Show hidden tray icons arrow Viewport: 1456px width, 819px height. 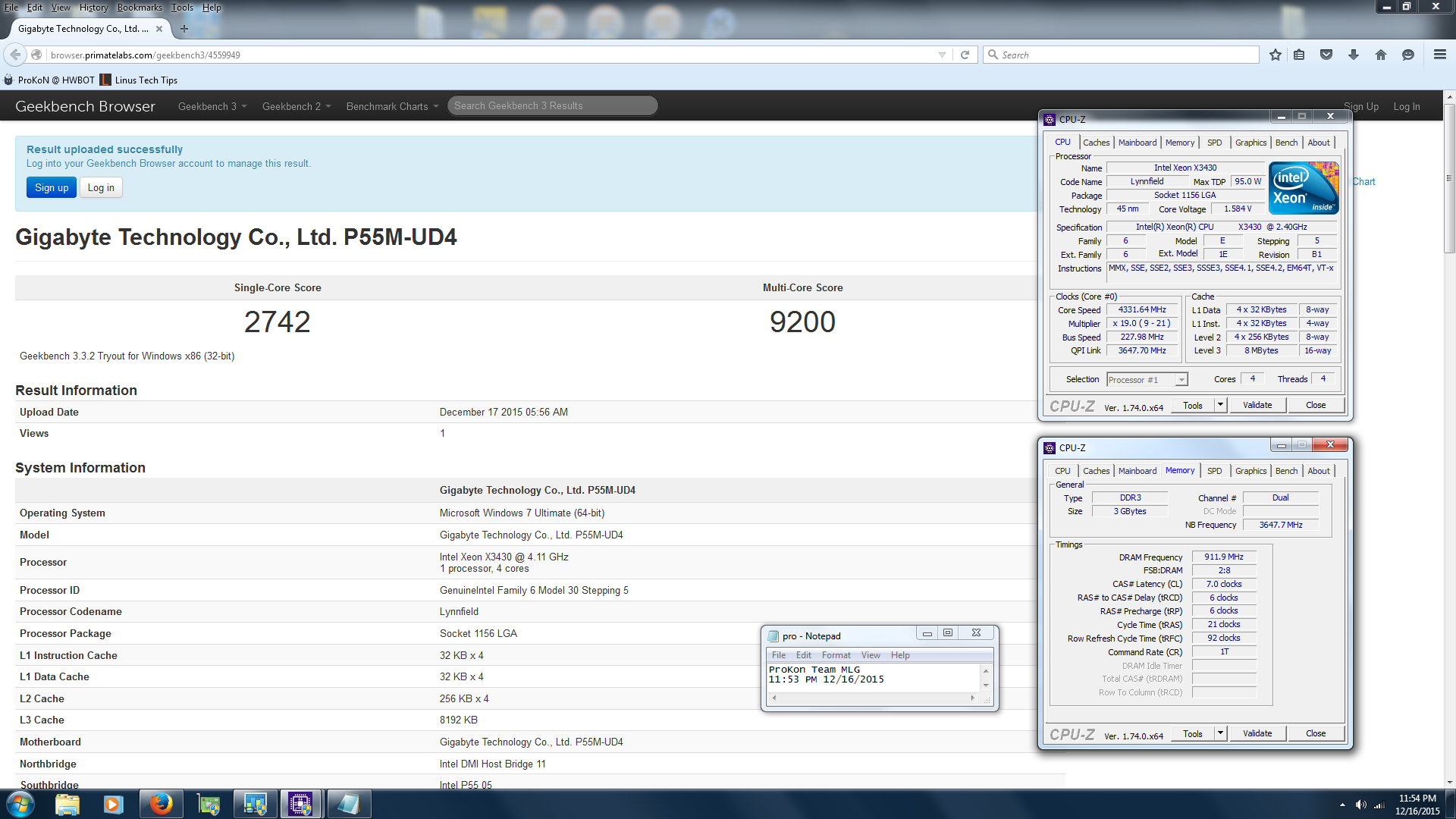point(1342,805)
